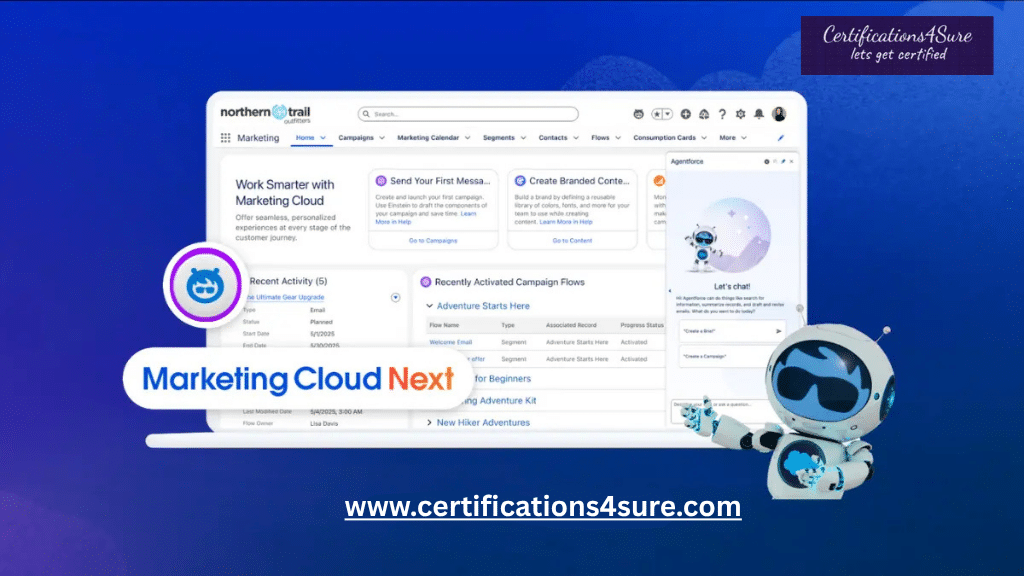Click the global Search field
Viewport: 1024px width, 576px height.
click(x=468, y=114)
